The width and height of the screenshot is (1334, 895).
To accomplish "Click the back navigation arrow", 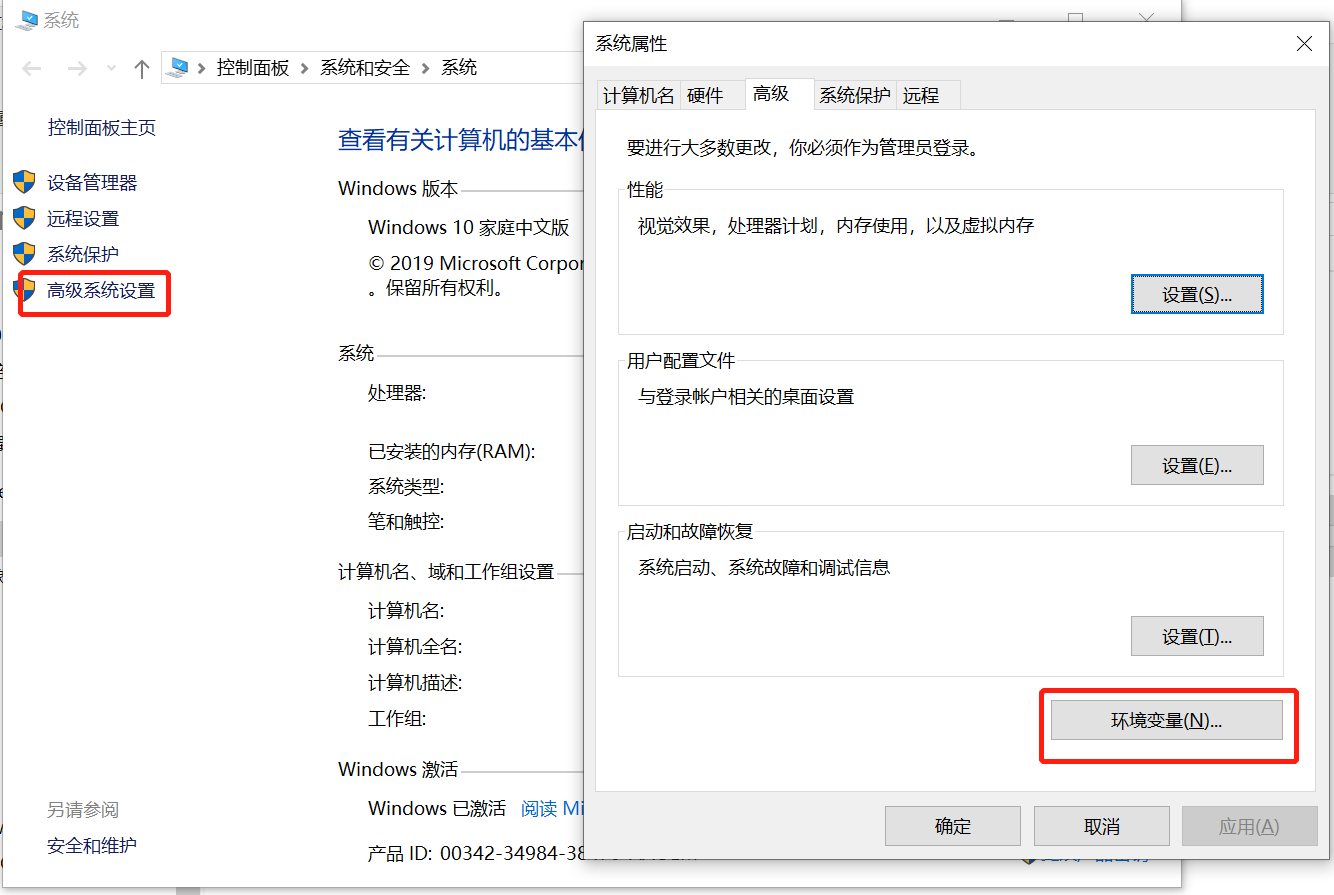I will [x=32, y=67].
